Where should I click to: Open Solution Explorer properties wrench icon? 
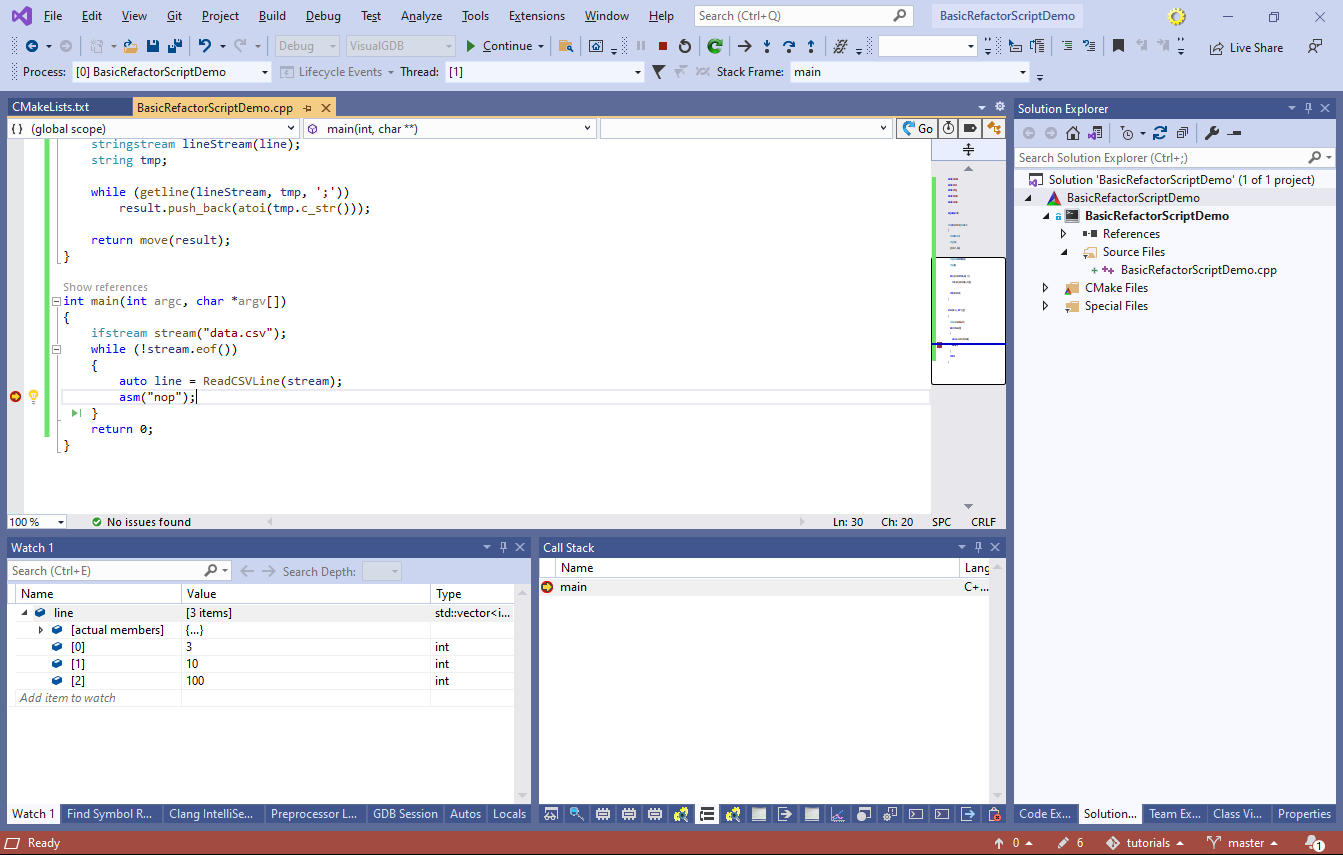coord(1211,133)
